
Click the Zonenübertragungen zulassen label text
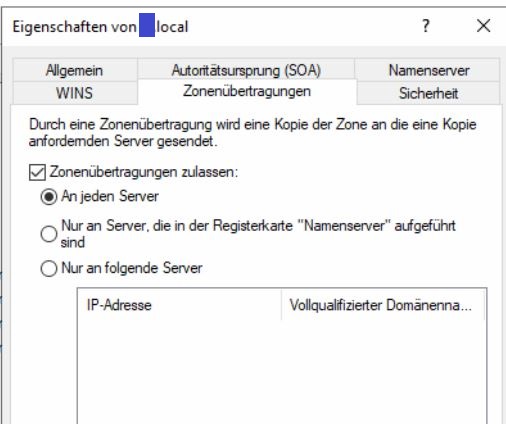click(x=144, y=172)
